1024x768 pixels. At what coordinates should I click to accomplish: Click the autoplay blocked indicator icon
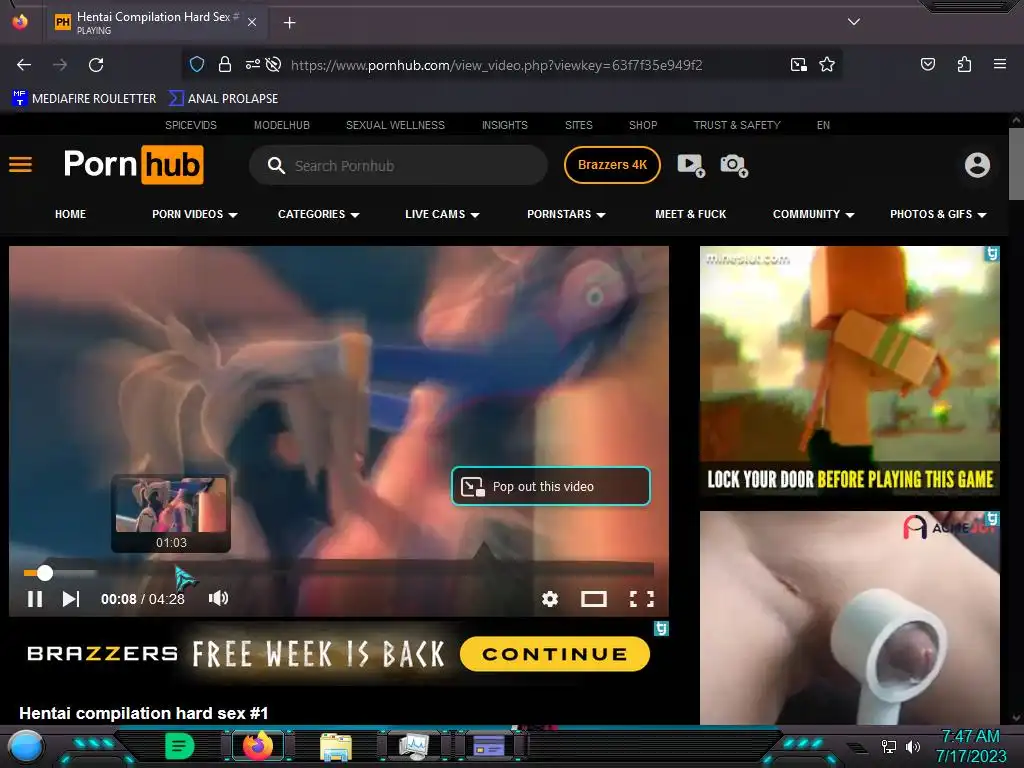pyautogui.click(x=274, y=64)
